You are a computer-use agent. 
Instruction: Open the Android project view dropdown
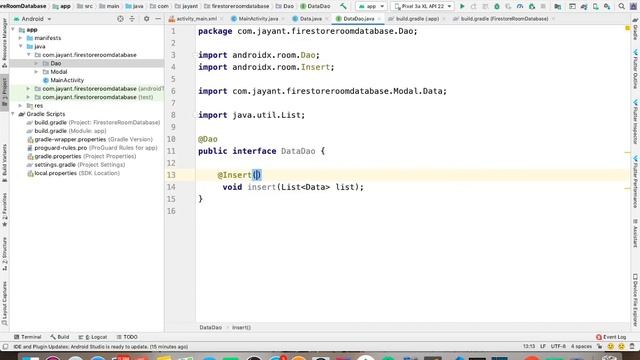(x=32, y=19)
